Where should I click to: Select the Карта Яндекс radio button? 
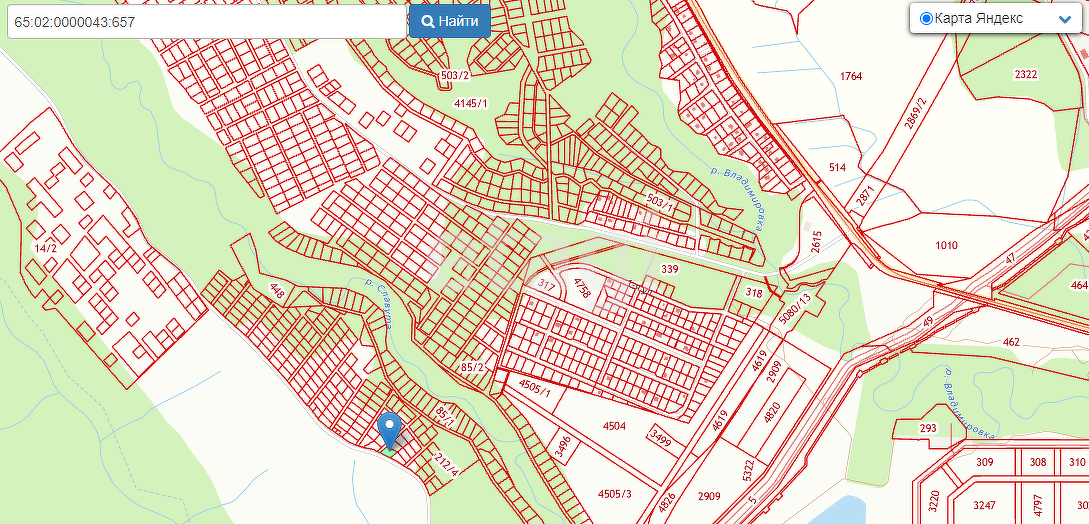(x=925, y=18)
